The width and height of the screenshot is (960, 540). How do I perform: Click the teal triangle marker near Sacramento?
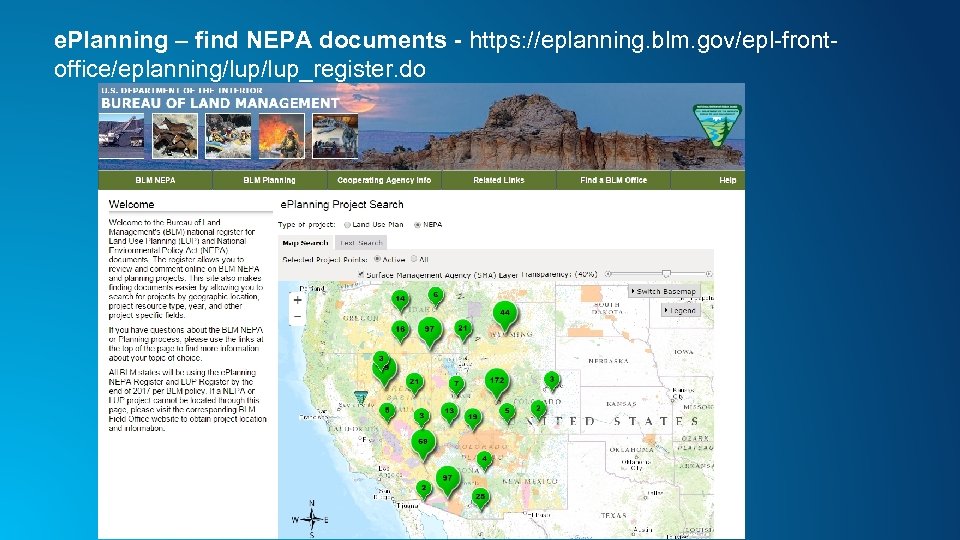point(361,397)
